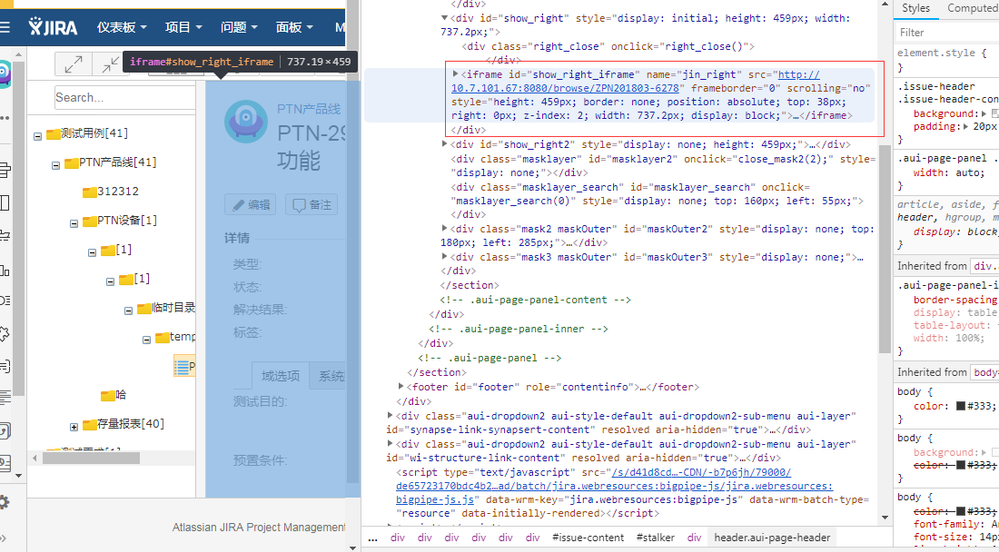Open the 面板 dropdown menu
Viewport: 999px width, 552px height.
294,27
